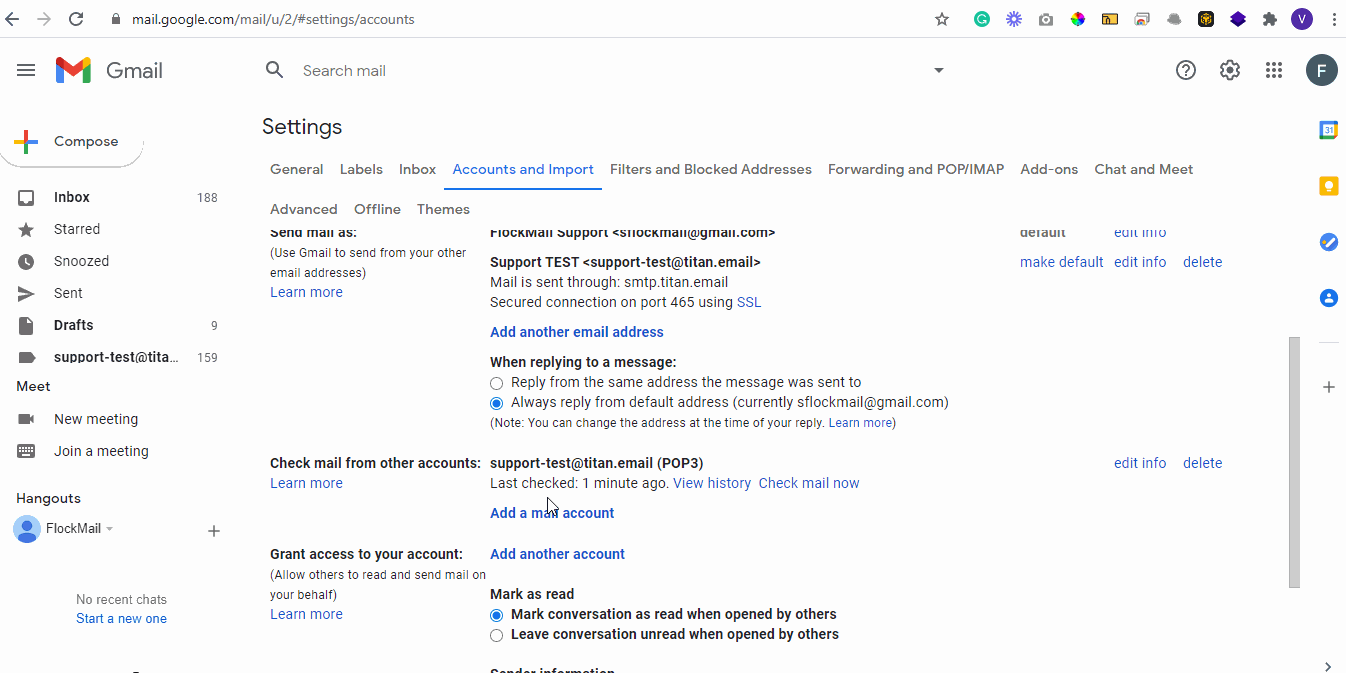Open Google Keep in side panel

1329,186
